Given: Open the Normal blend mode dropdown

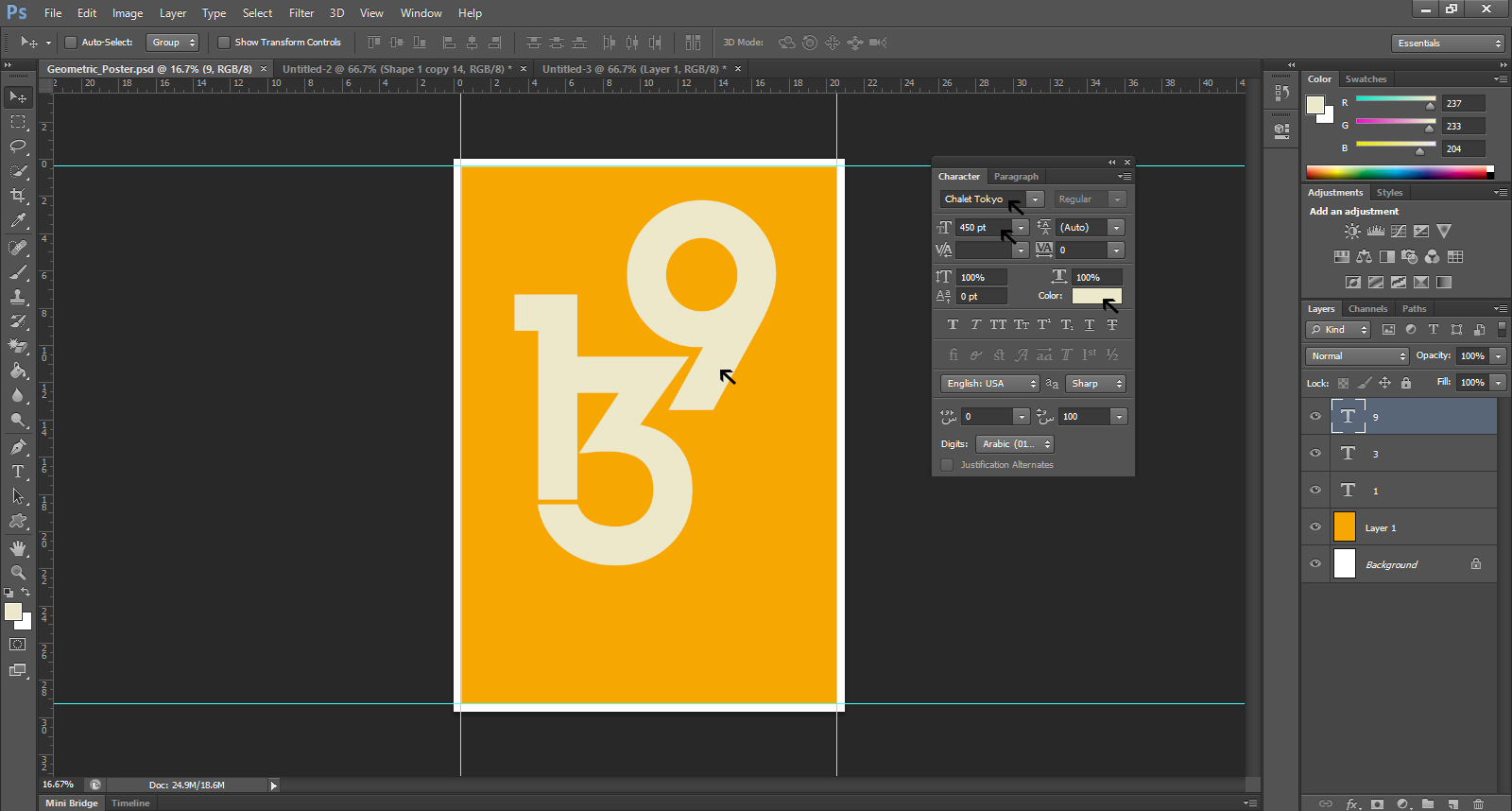Looking at the screenshot, I should click(1358, 356).
